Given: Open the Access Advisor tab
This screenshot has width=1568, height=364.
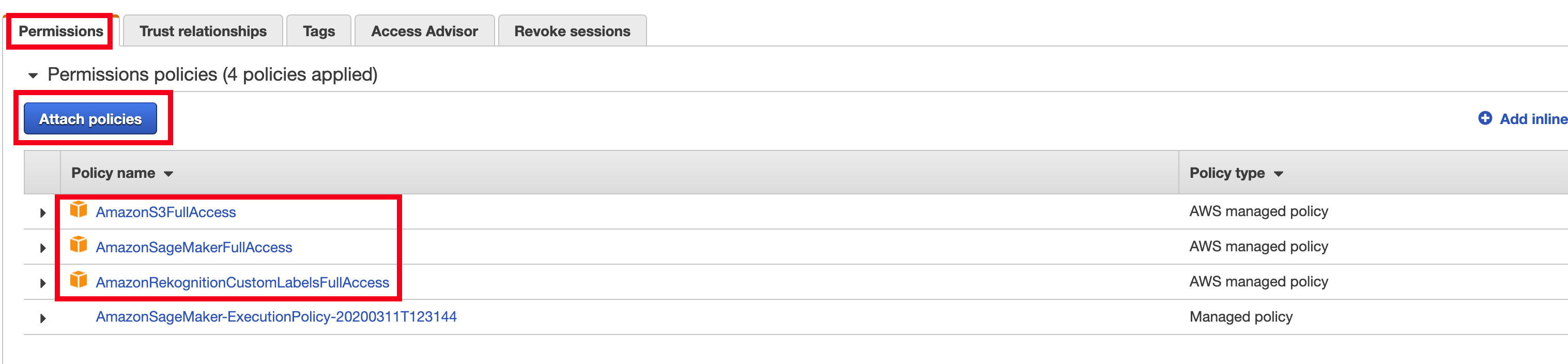Looking at the screenshot, I should click(x=424, y=31).
